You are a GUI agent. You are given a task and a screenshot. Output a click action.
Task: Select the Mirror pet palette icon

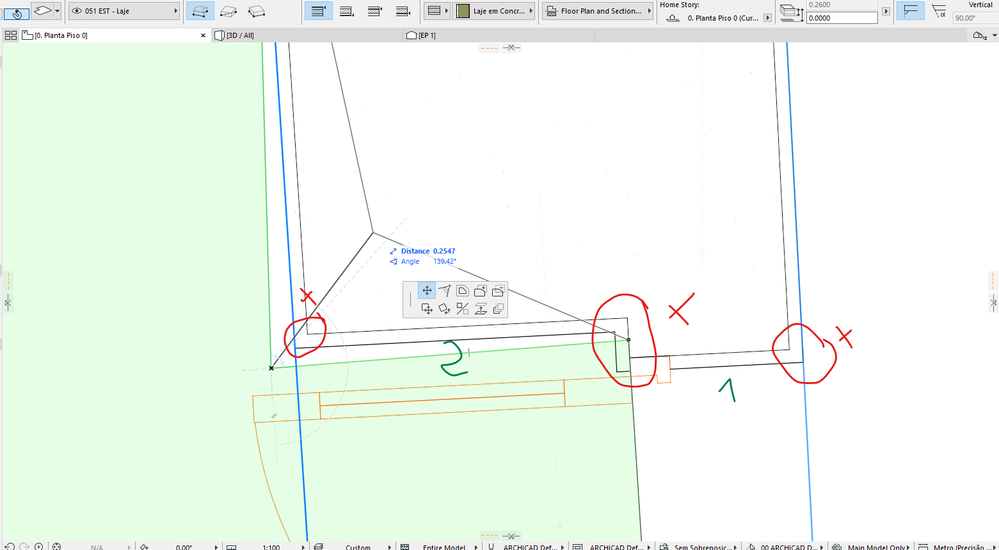[463, 309]
